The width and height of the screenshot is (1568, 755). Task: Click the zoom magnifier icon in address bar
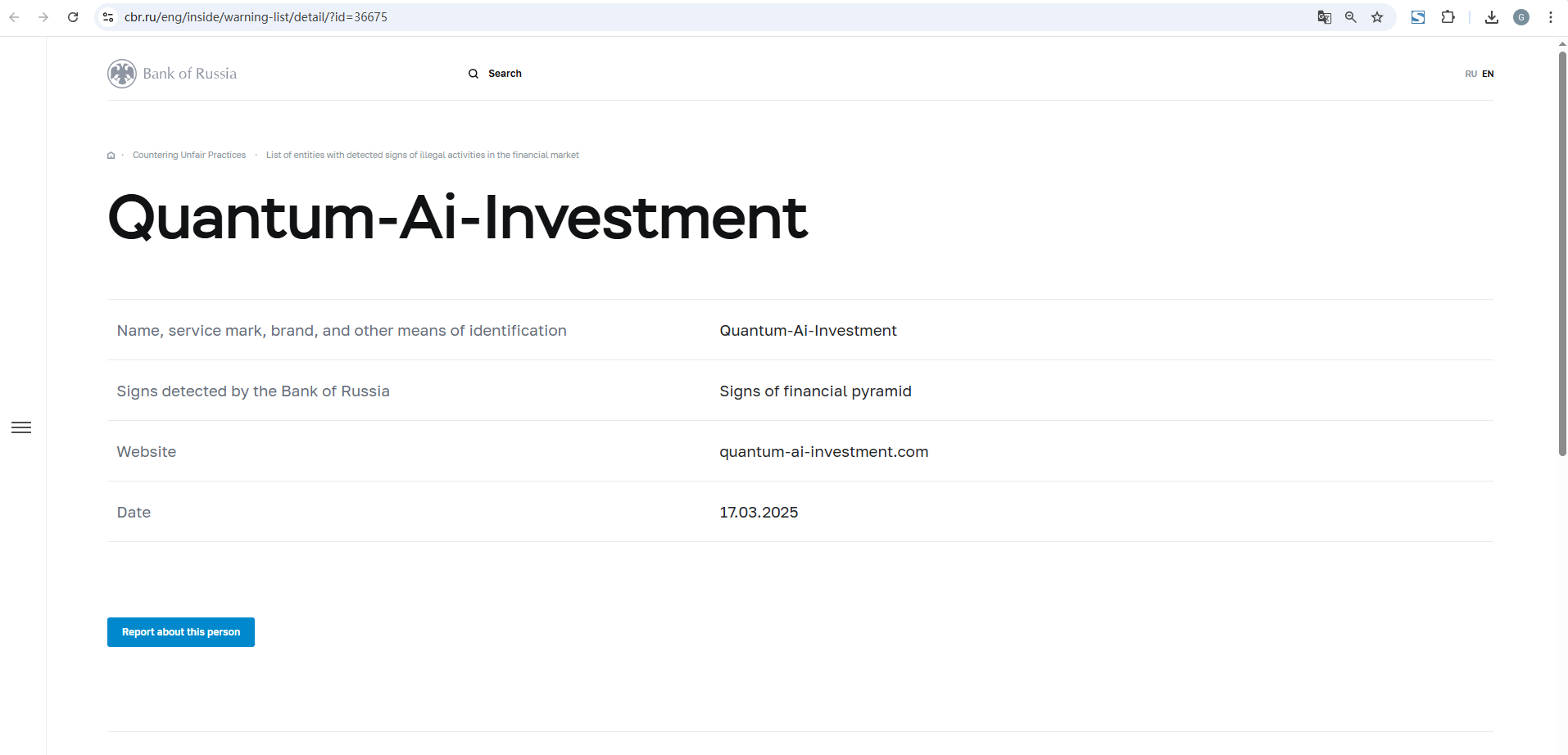point(1351,17)
